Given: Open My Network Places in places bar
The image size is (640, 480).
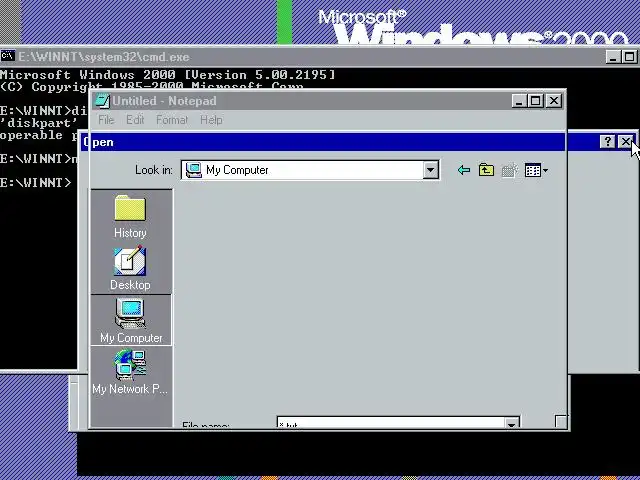Looking at the screenshot, I should 131,372.
